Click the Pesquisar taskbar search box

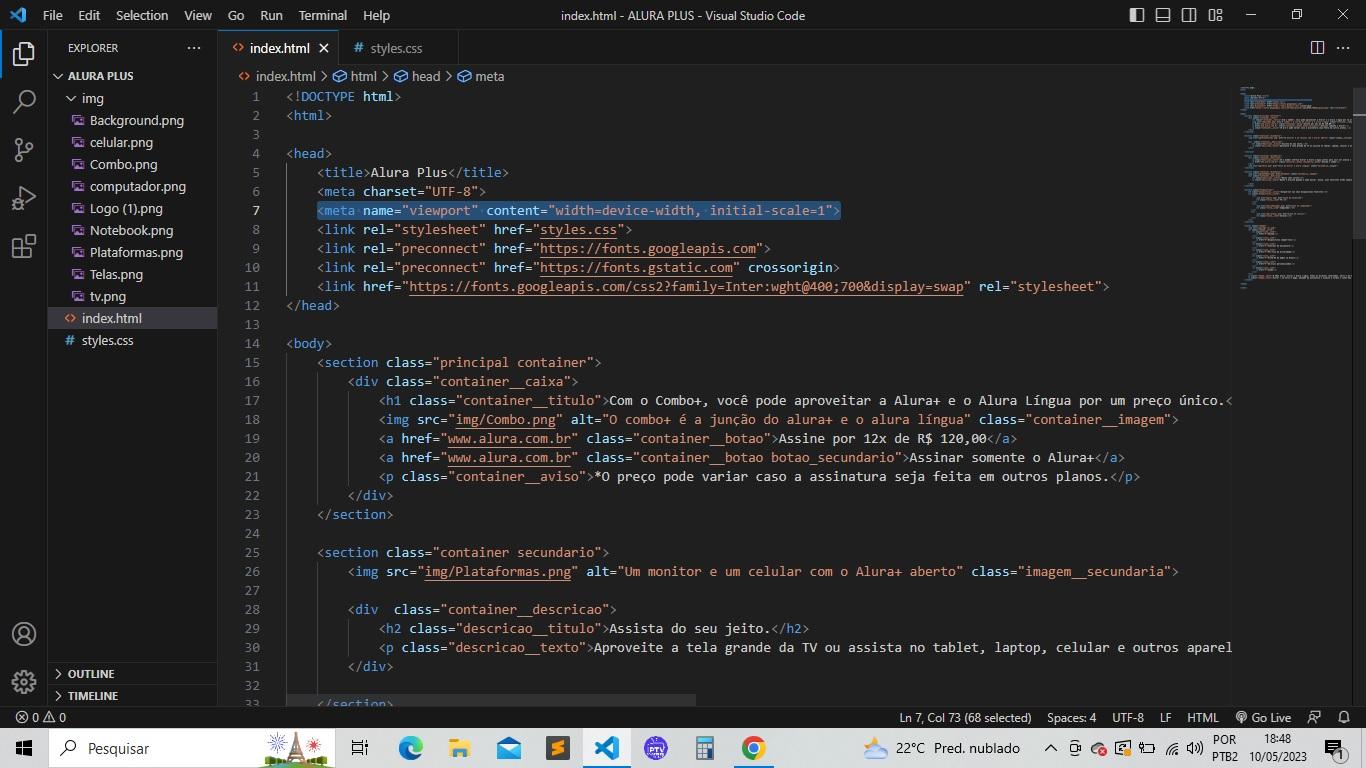pos(191,748)
